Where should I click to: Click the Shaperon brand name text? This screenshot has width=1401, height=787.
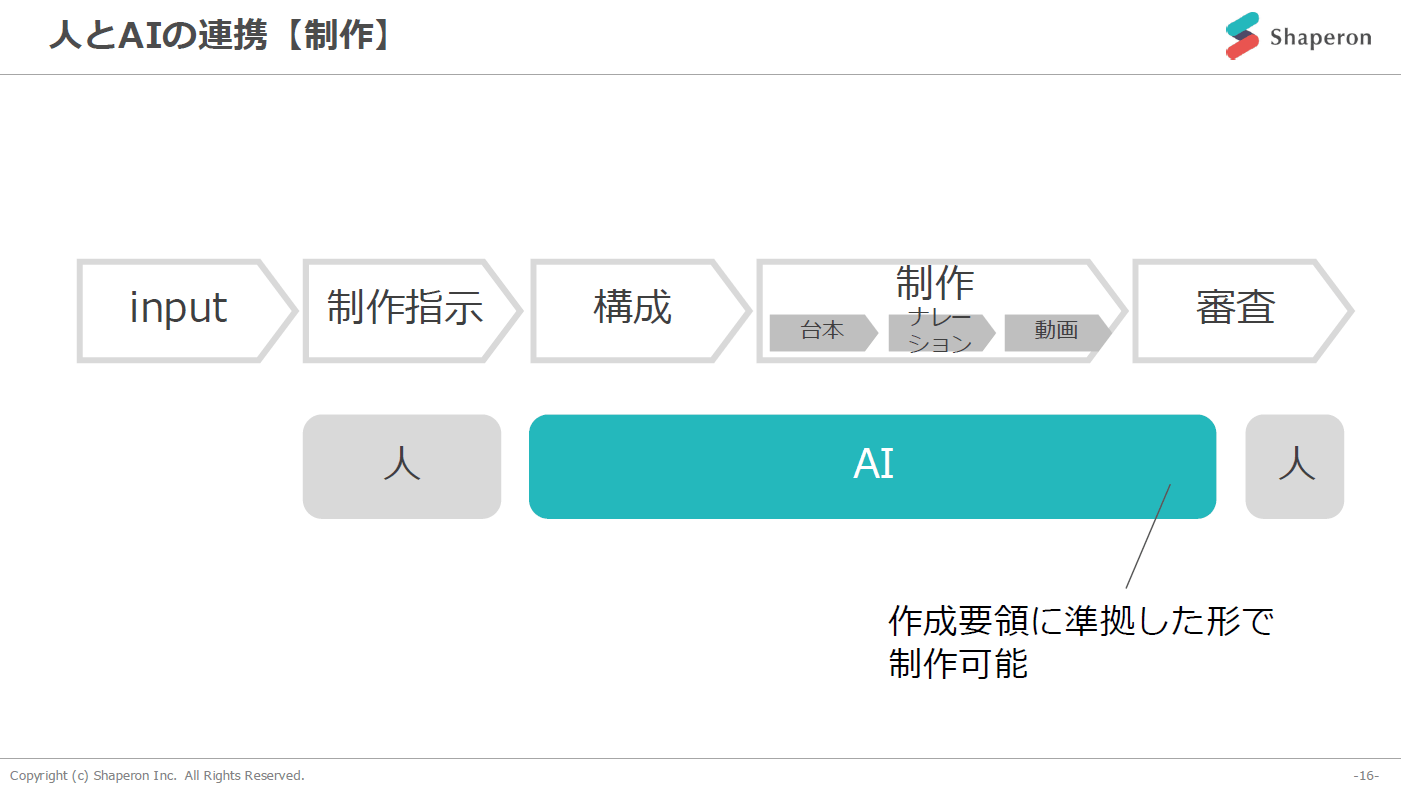(1320, 38)
